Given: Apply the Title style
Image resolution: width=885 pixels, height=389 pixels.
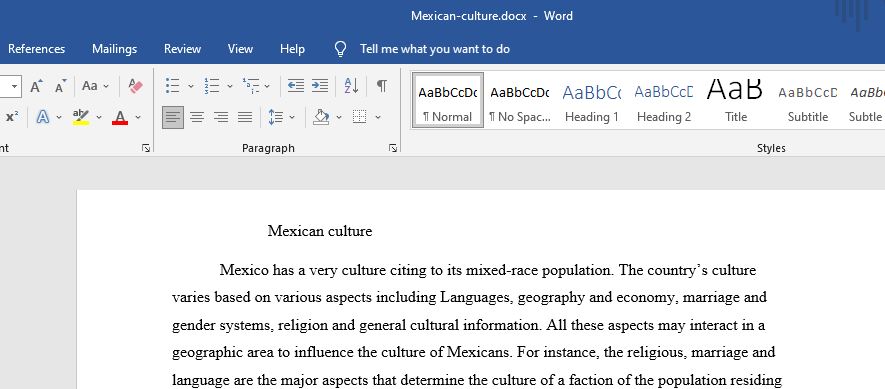Looking at the screenshot, I should [735, 100].
